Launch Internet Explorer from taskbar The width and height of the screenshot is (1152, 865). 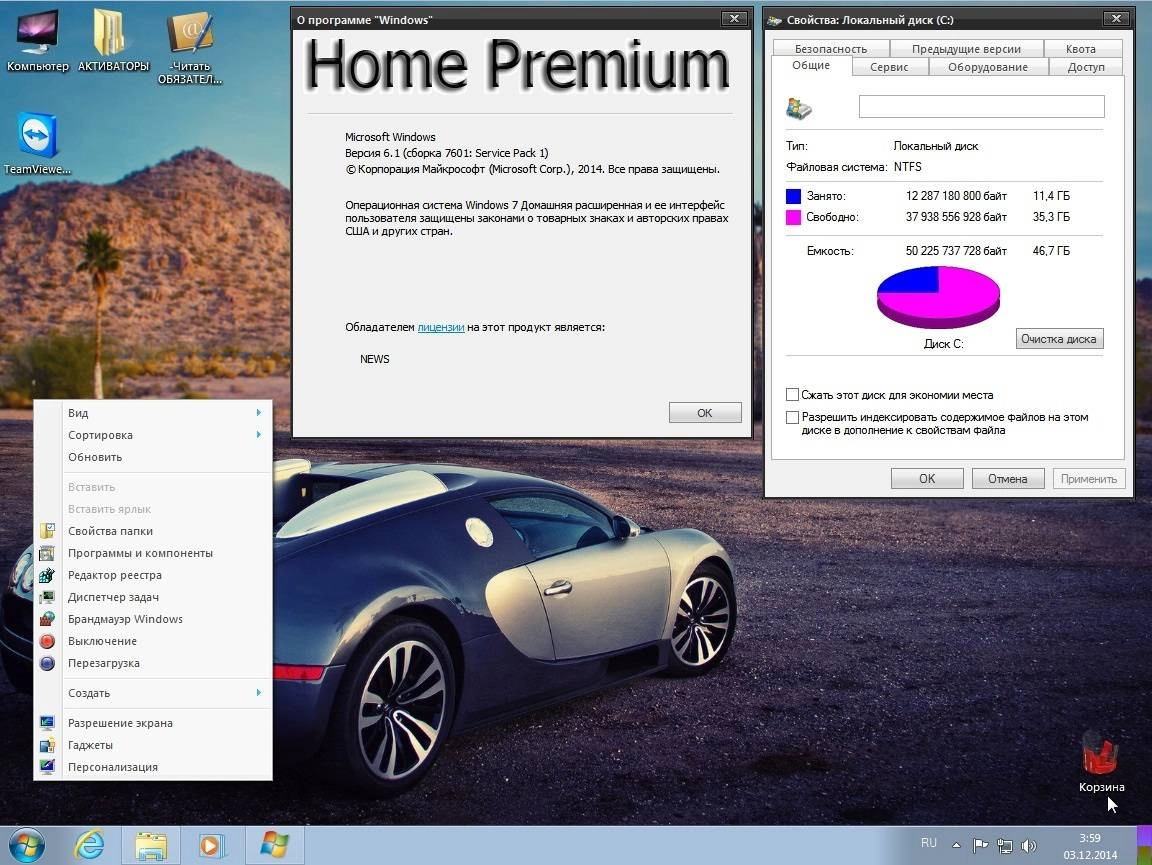coord(90,845)
